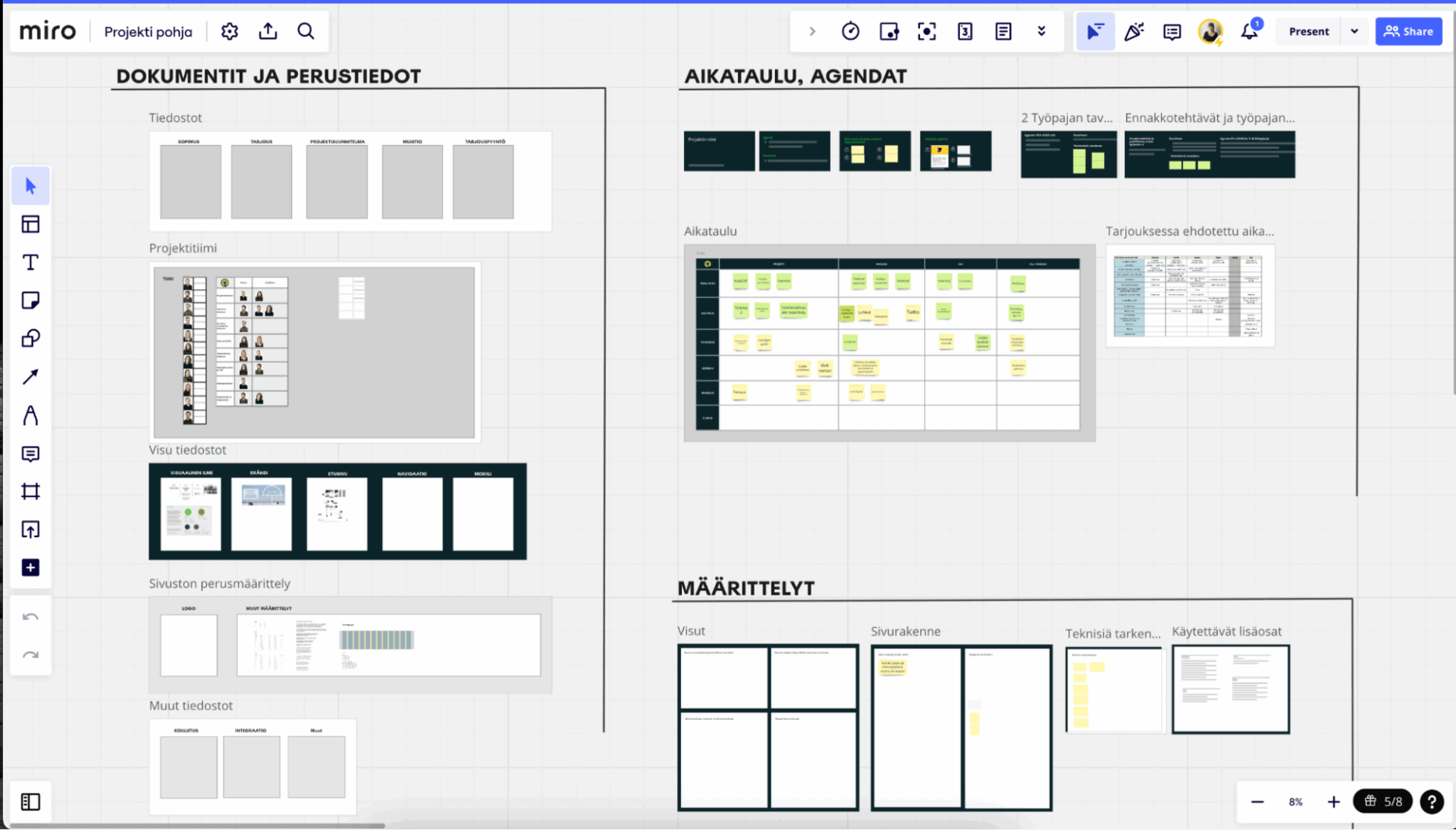Select the 2 Työpajan tav... frame title
1456x830 pixels.
pos(1067,118)
